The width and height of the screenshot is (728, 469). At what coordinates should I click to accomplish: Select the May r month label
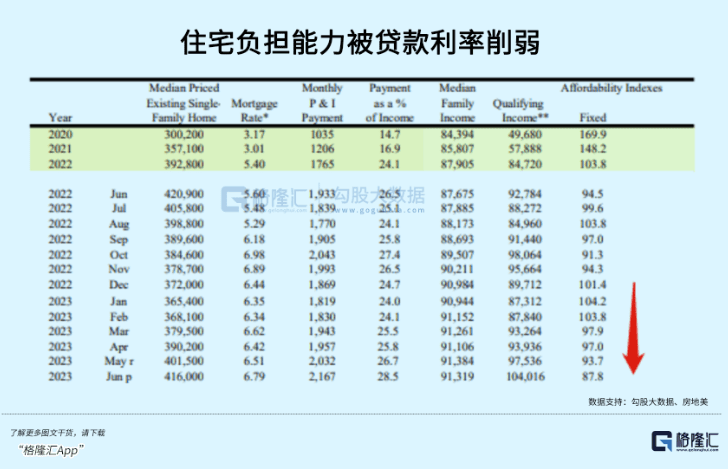click(119, 361)
